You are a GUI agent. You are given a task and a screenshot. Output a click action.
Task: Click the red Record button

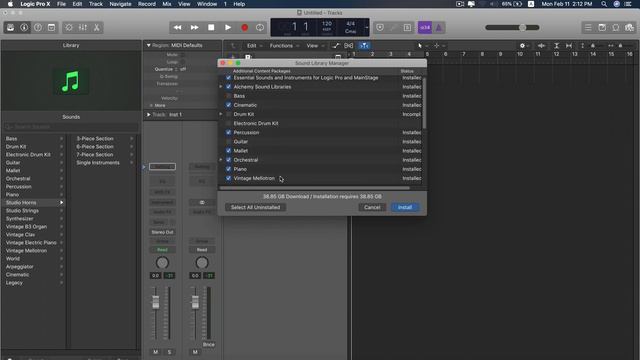point(244,27)
